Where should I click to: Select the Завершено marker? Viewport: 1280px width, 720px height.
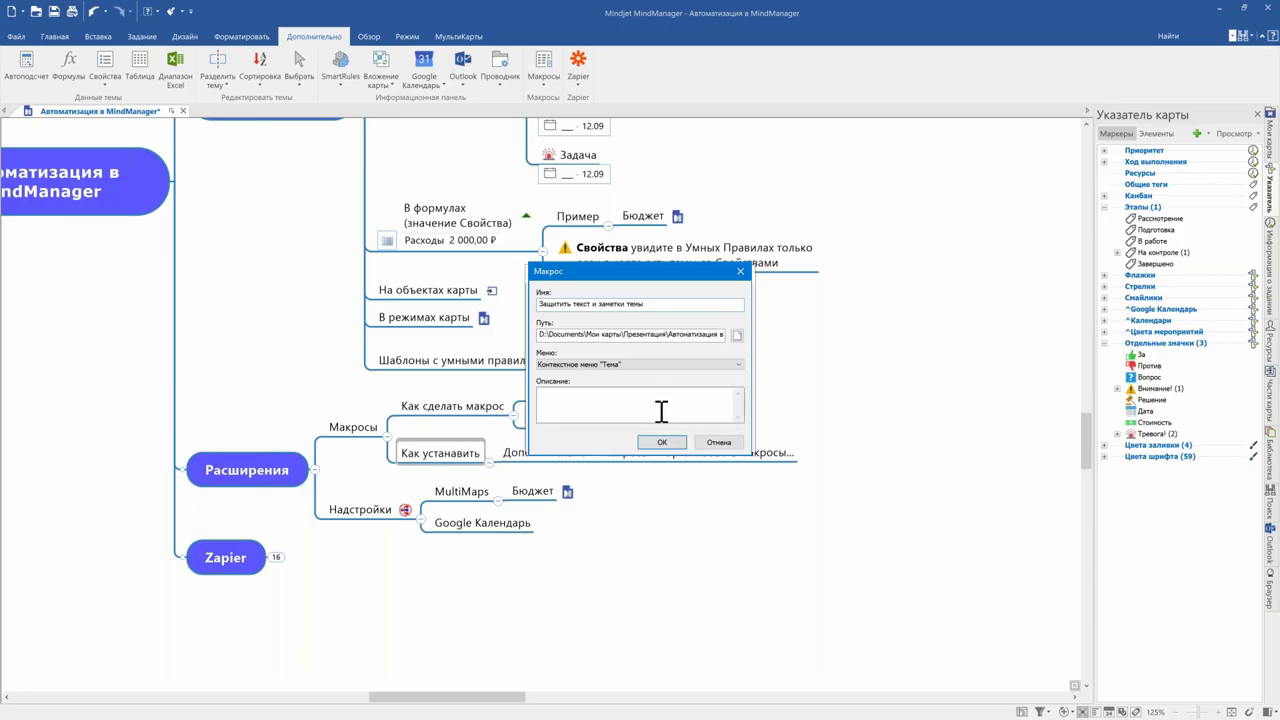click(1155, 264)
